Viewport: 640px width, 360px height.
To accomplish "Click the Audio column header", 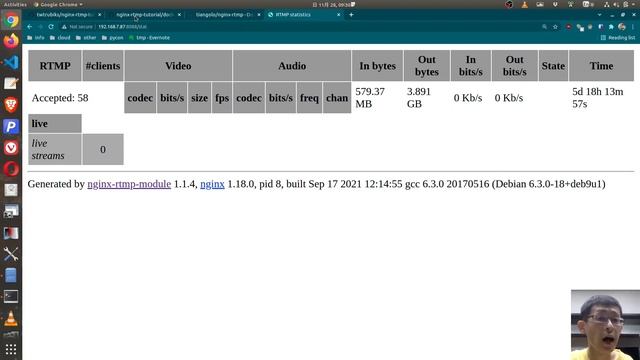I will click(292, 66).
